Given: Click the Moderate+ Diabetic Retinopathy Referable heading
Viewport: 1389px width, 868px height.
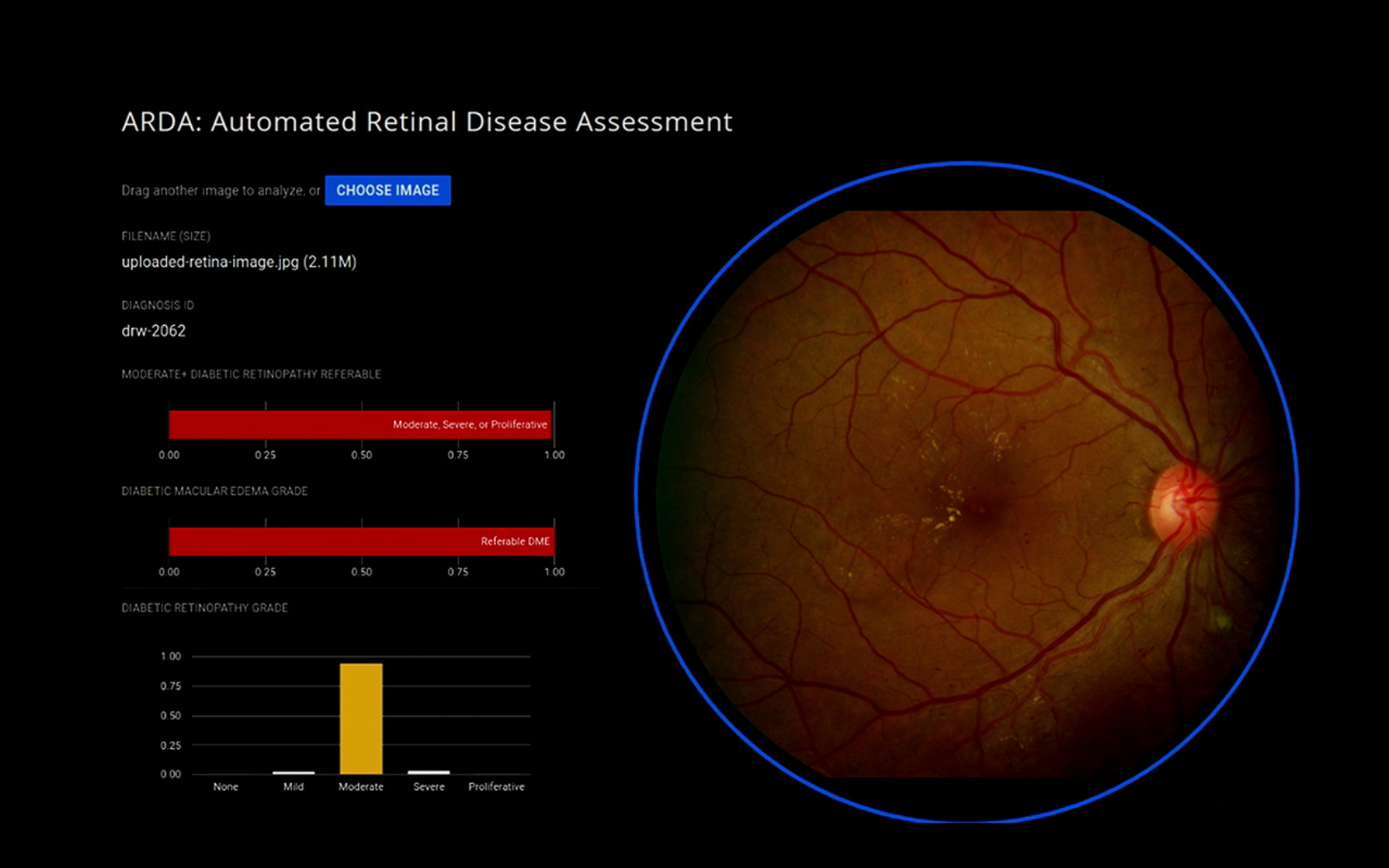Looking at the screenshot, I should 251,374.
